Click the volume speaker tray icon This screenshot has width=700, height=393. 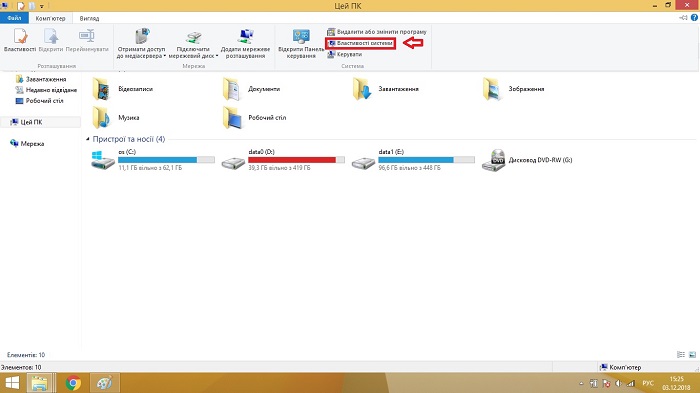618,383
